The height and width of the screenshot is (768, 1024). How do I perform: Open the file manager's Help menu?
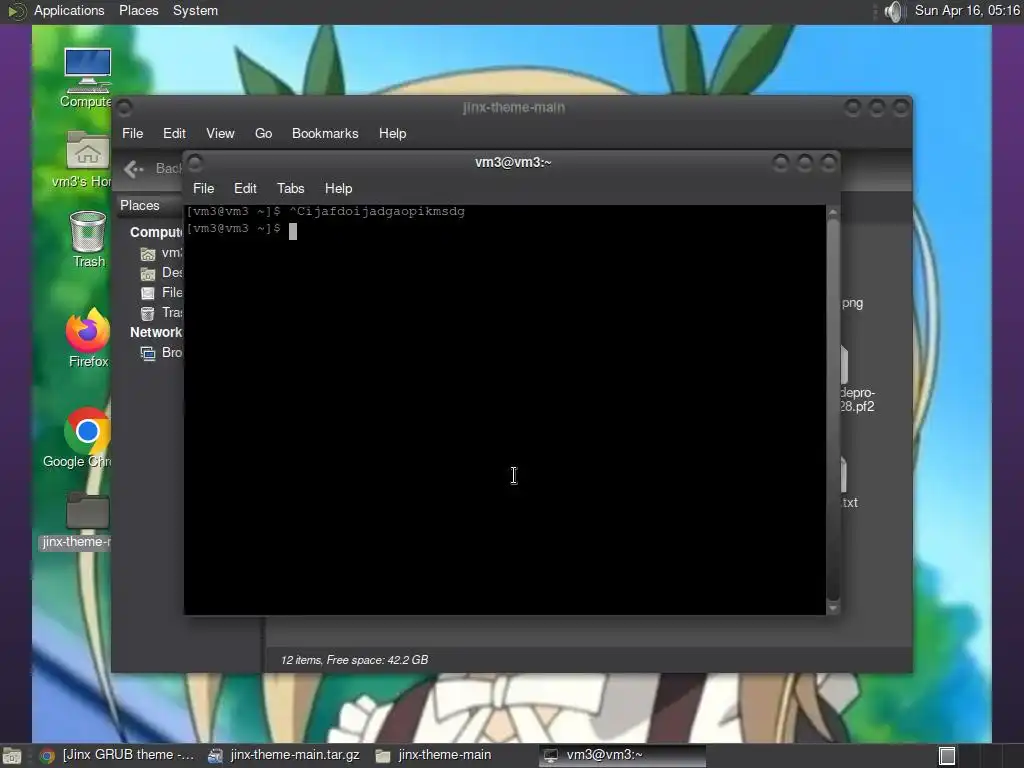[392, 133]
